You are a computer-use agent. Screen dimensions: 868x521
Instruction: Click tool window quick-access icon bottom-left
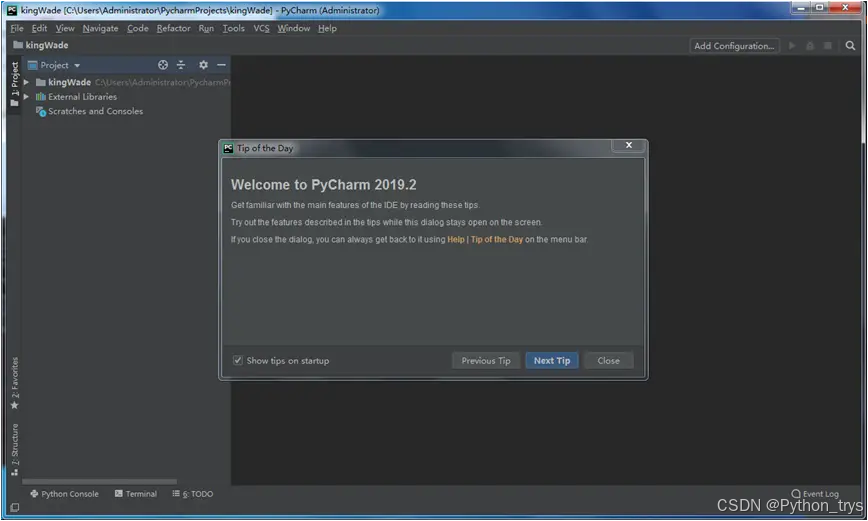click(x=14, y=508)
